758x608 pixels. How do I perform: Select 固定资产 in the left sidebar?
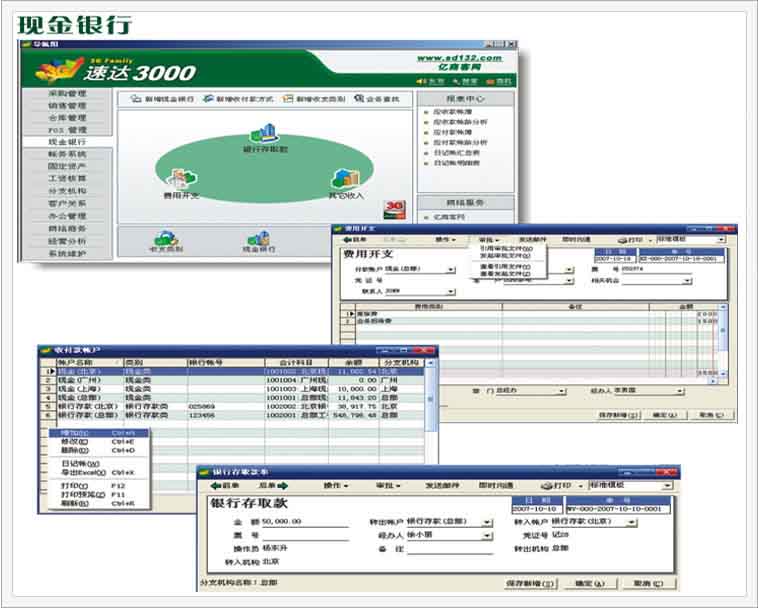point(68,167)
